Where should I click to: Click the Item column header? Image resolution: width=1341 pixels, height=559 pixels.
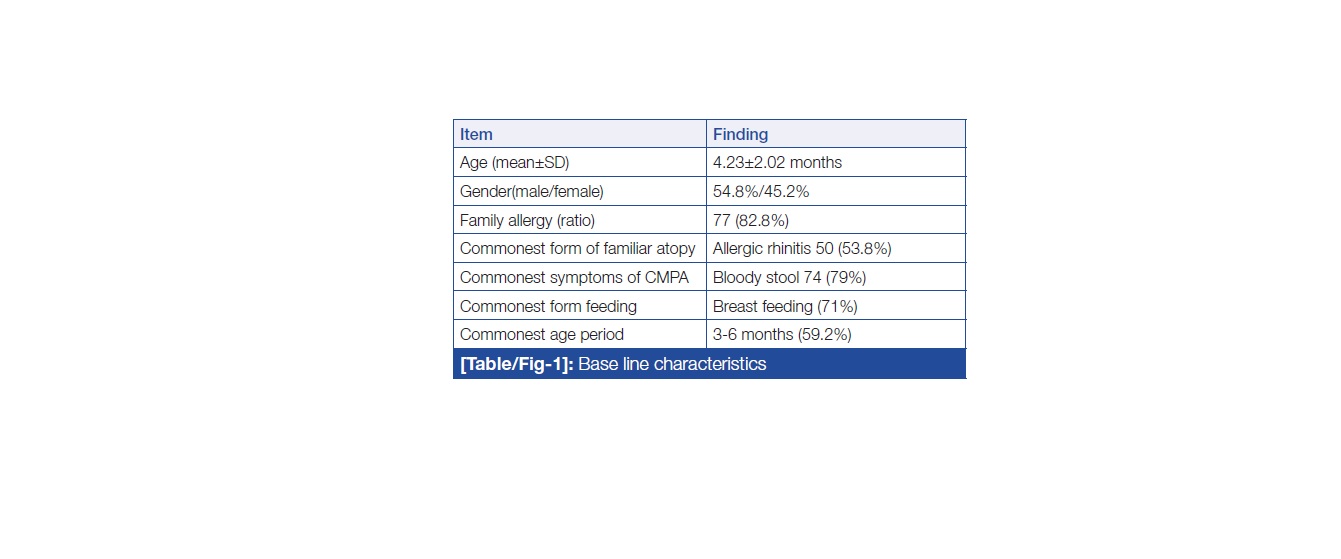(476, 134)
